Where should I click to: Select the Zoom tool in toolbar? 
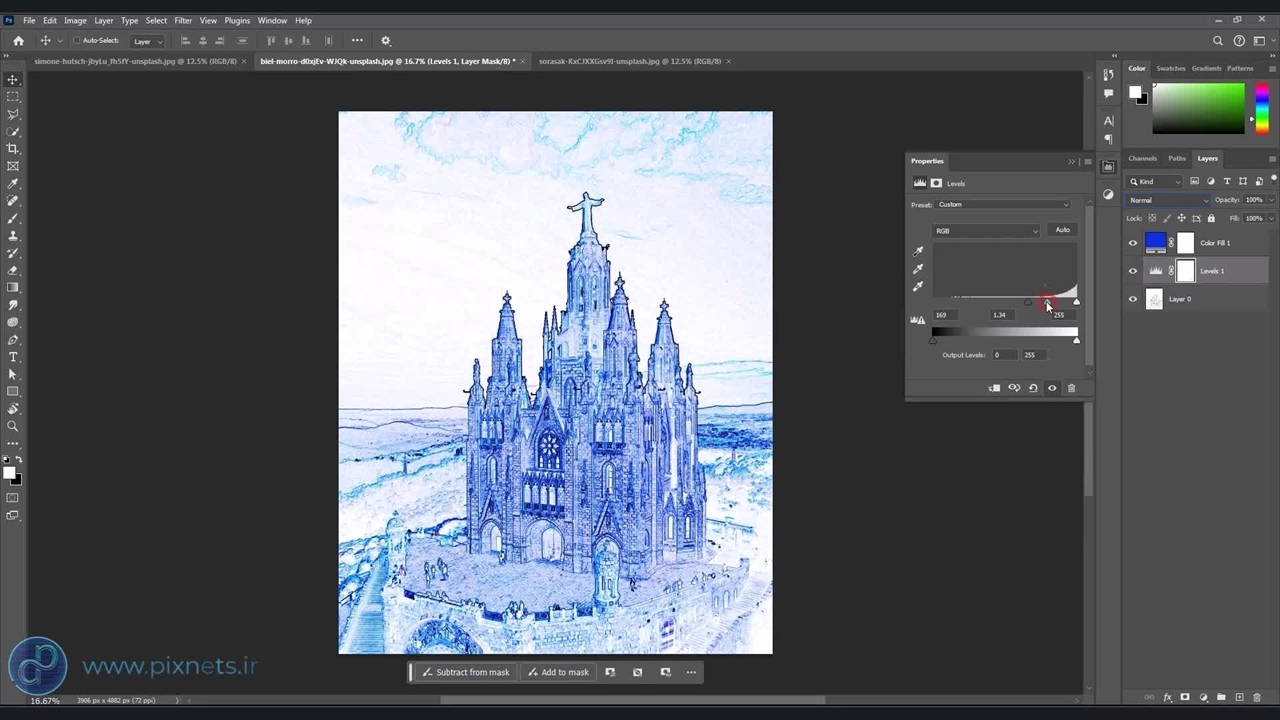coord(13,426)
